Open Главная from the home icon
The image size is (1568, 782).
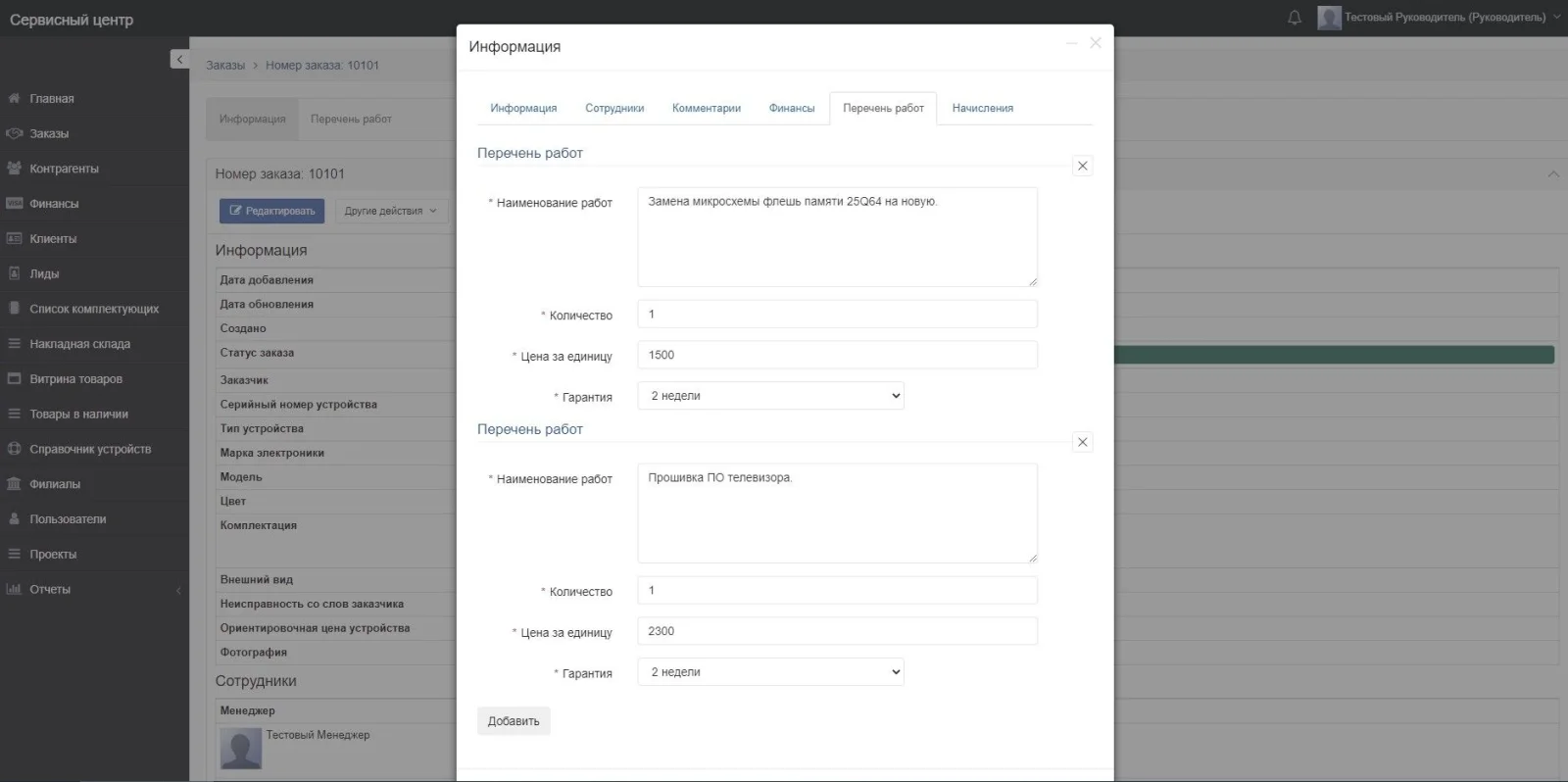pos(15,98)
